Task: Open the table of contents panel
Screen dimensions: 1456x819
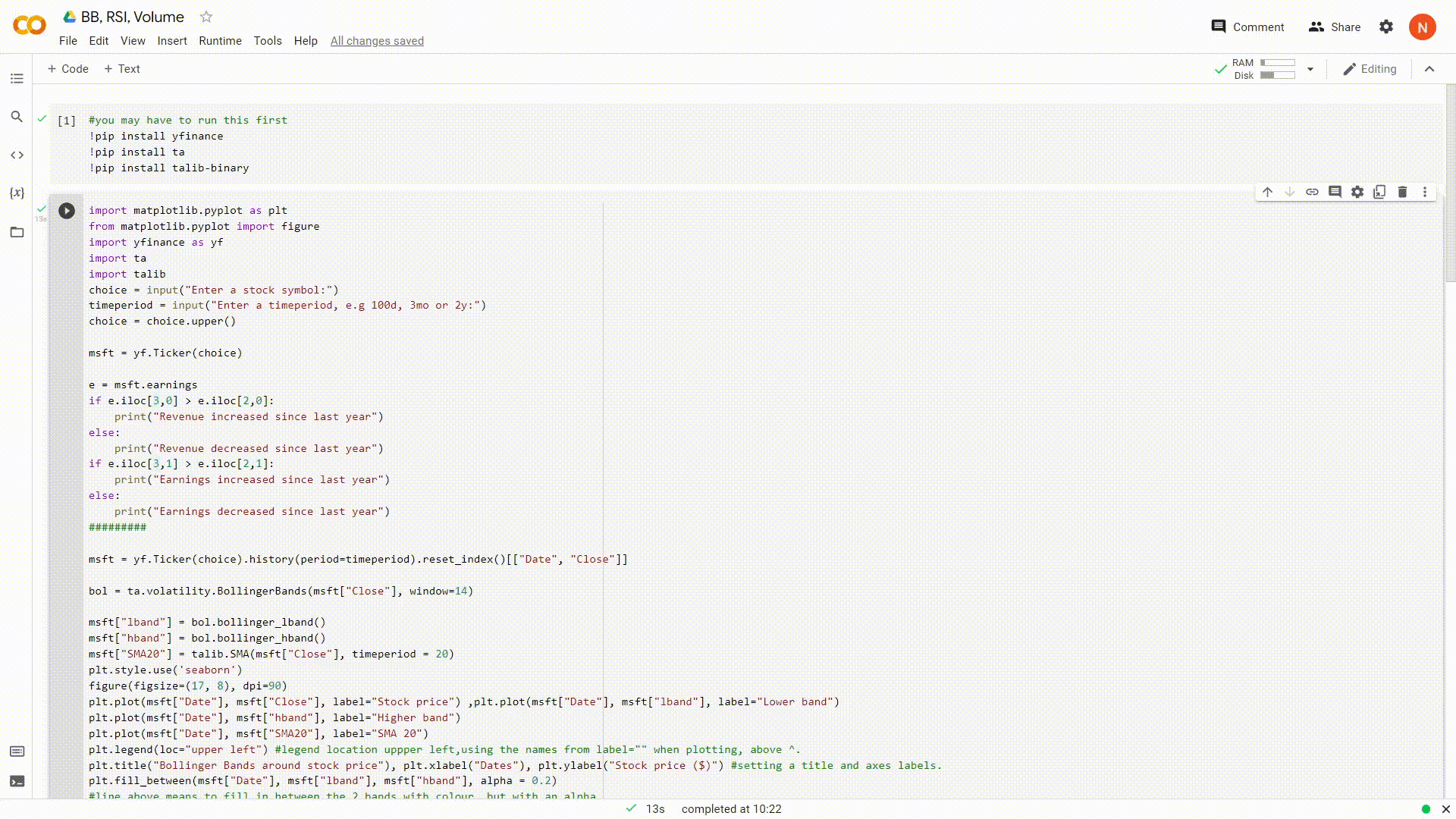Action: [x=17, y=79]
